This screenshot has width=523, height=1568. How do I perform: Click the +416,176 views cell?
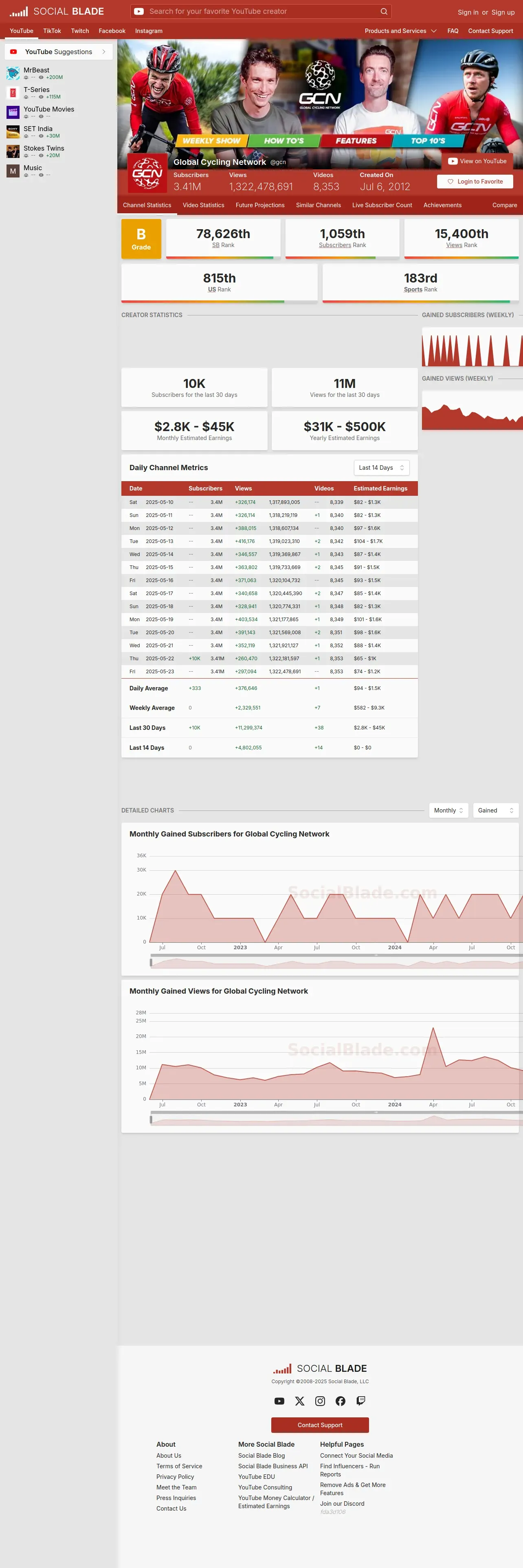tap(245, 541)
